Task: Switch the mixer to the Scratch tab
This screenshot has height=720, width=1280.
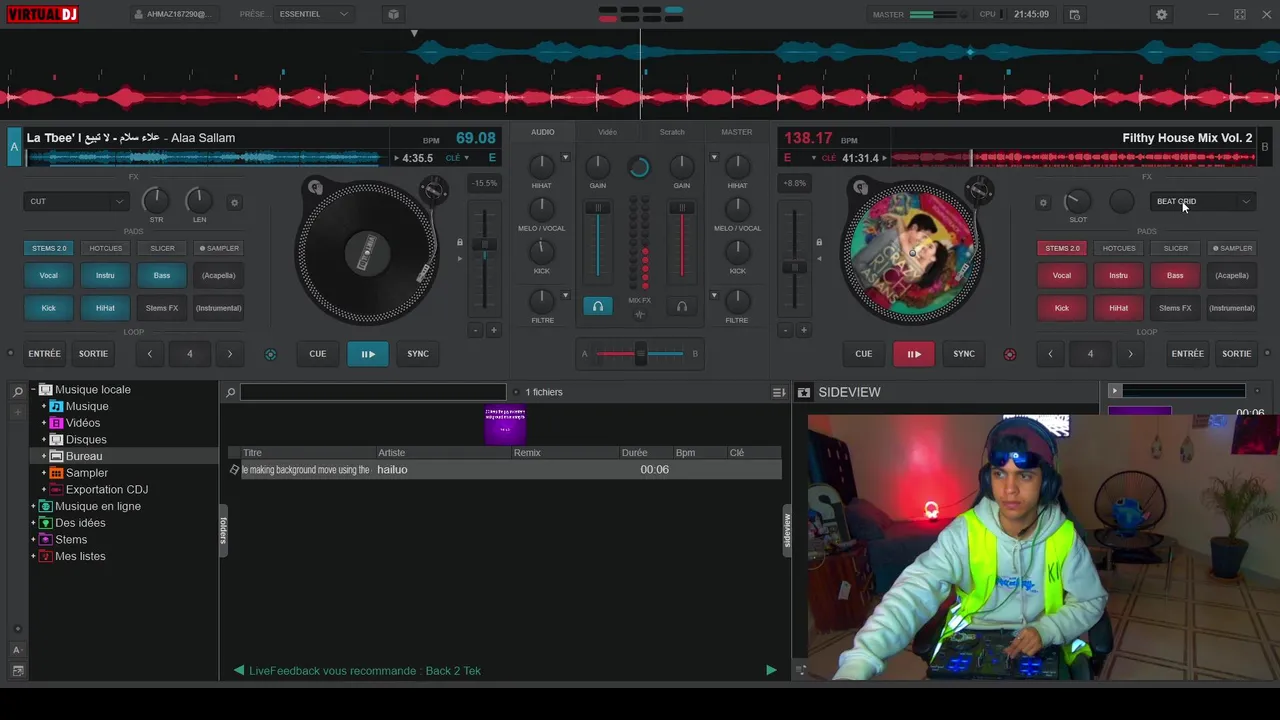Action: 672,132
